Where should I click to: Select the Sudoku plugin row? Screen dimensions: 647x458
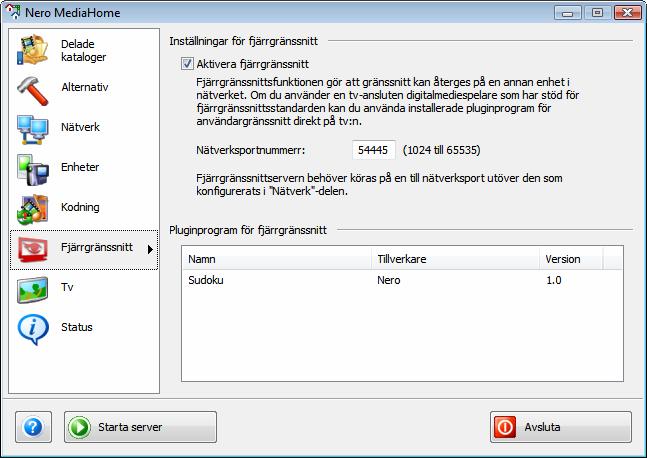pos(402,280)
